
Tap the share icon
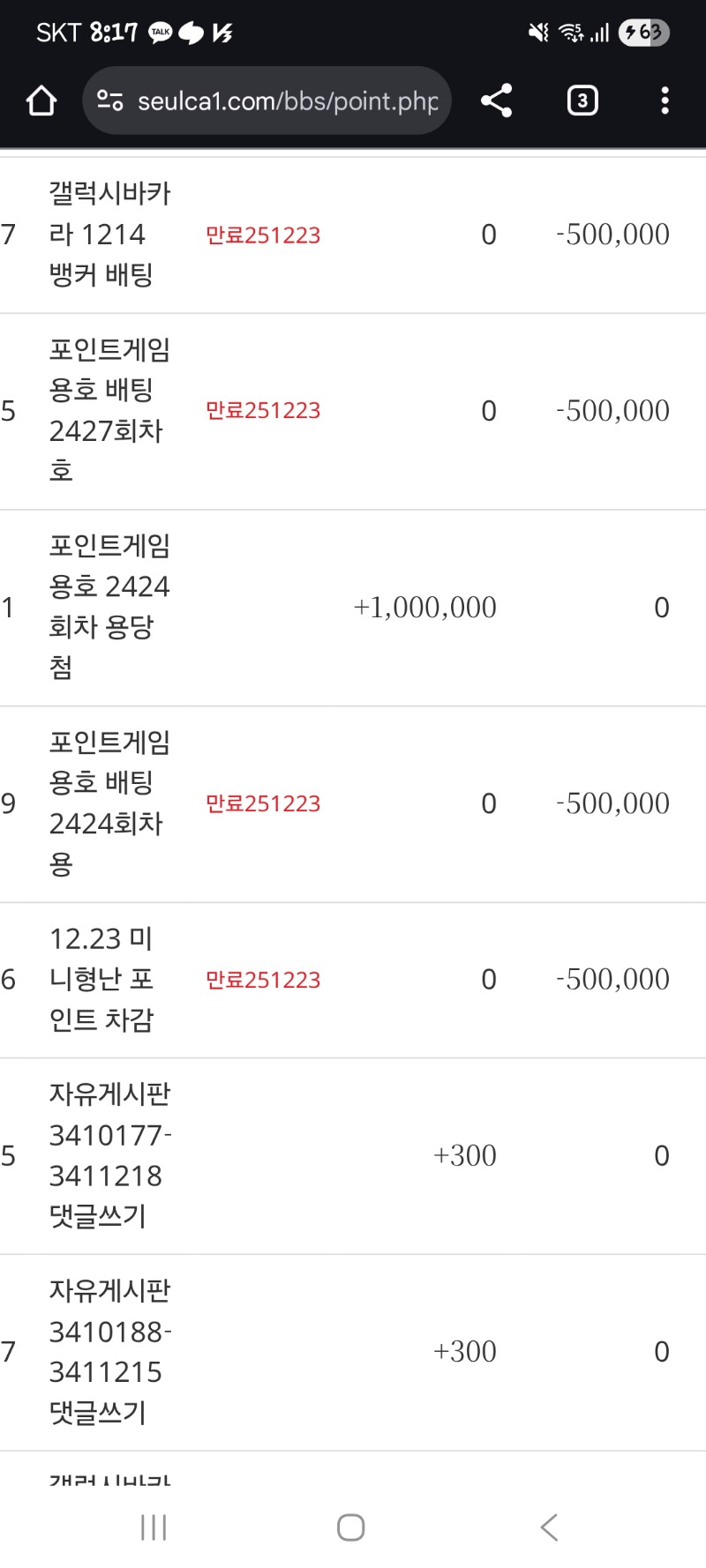pos(497,101)
